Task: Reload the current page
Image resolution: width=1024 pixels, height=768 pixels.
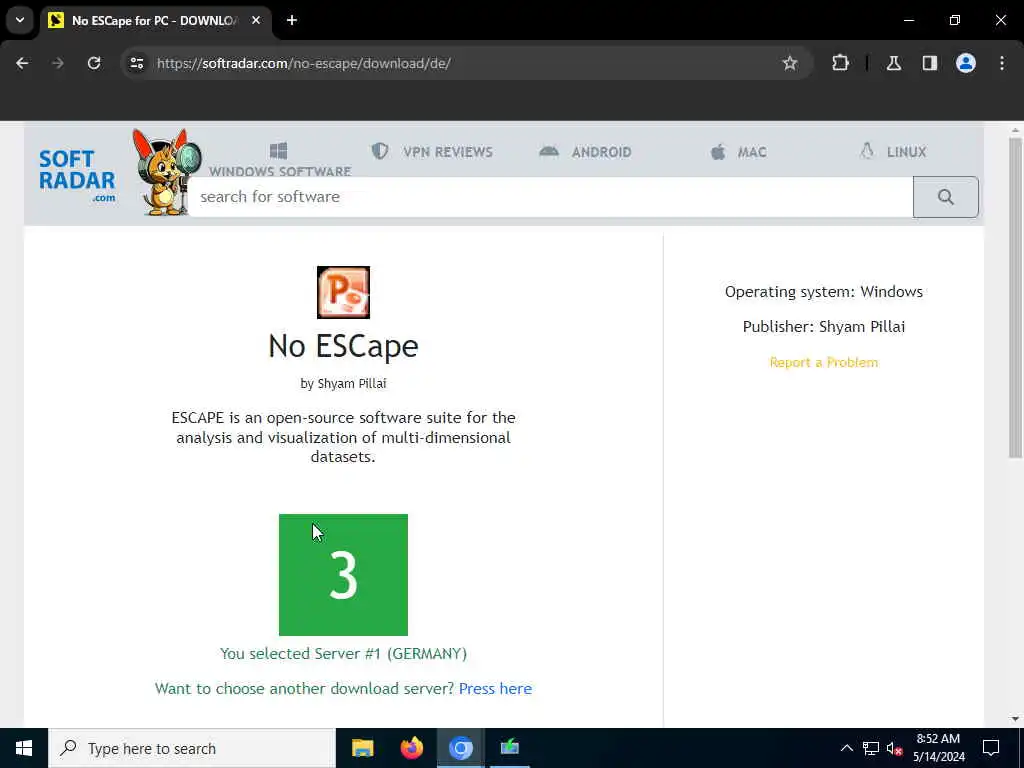Action: tap(94, 63)
